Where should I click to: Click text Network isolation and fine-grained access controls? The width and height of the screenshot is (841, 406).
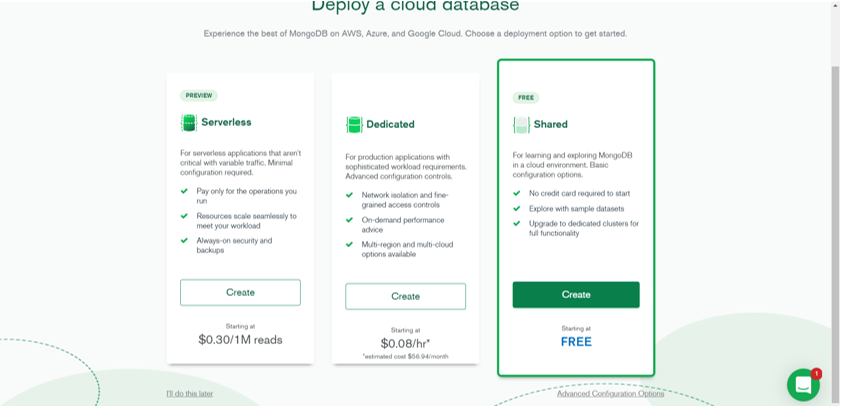pos(405,200)
